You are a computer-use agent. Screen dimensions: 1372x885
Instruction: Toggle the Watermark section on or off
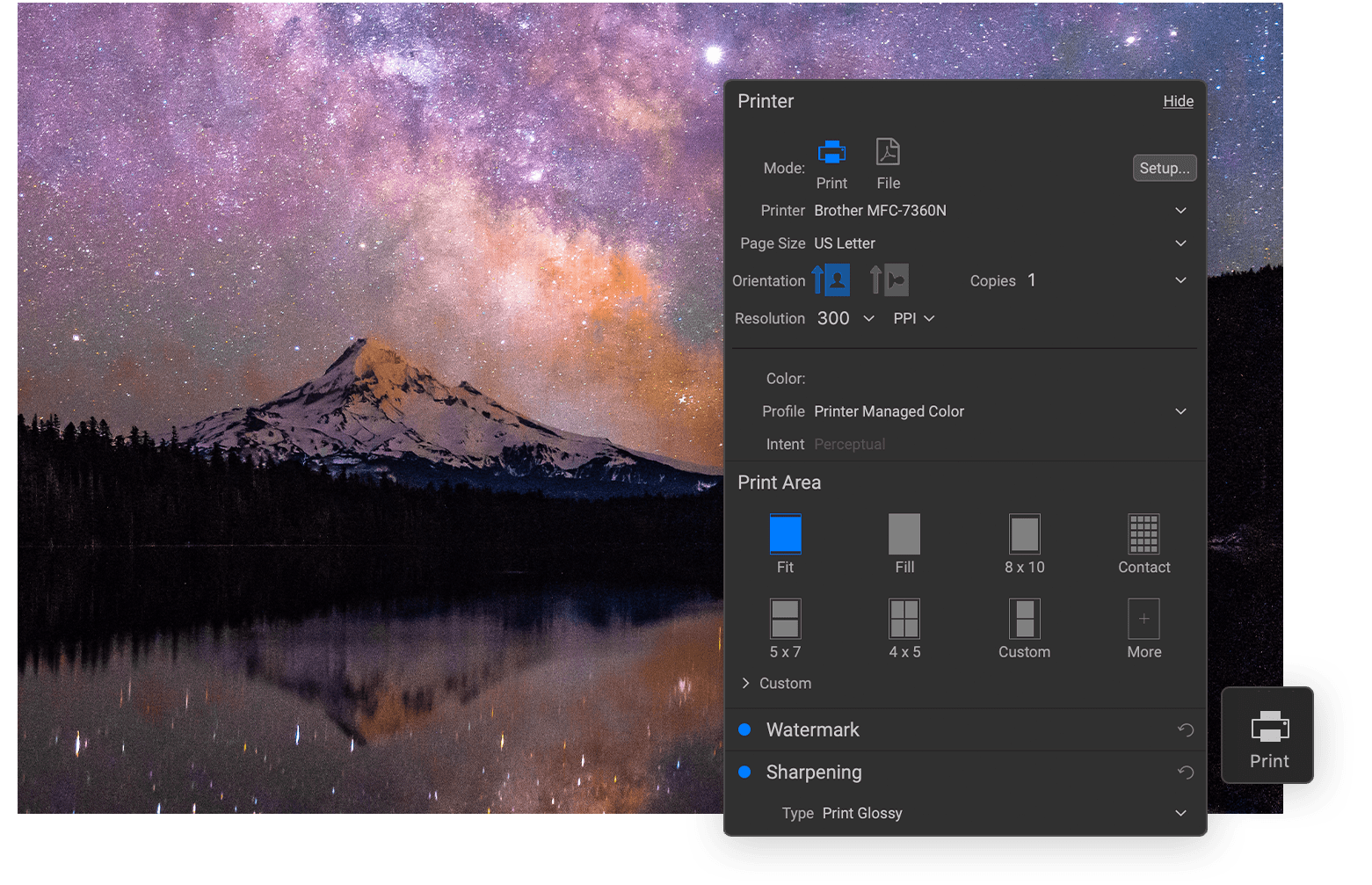744,729
